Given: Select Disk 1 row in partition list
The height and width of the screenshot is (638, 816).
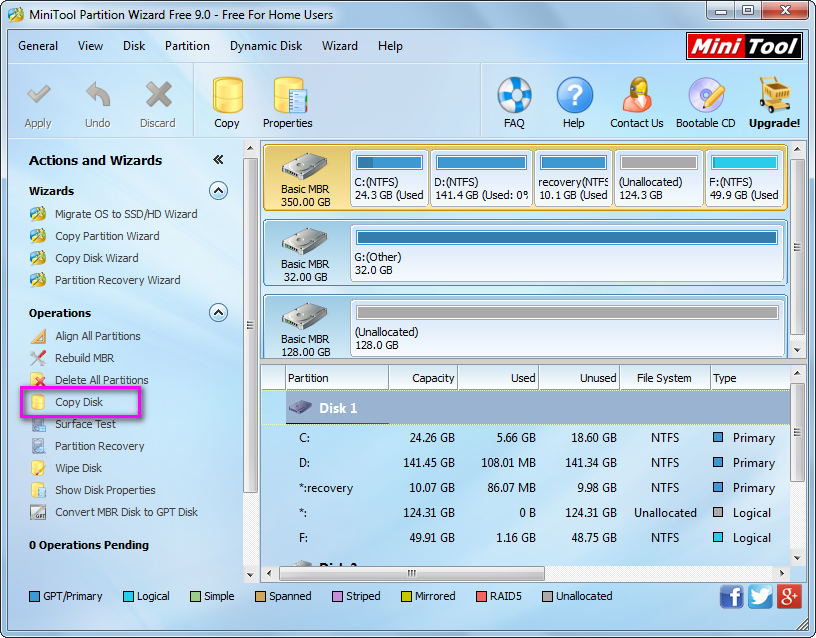Looking at the screenshot, I should (x=526, y=408).
